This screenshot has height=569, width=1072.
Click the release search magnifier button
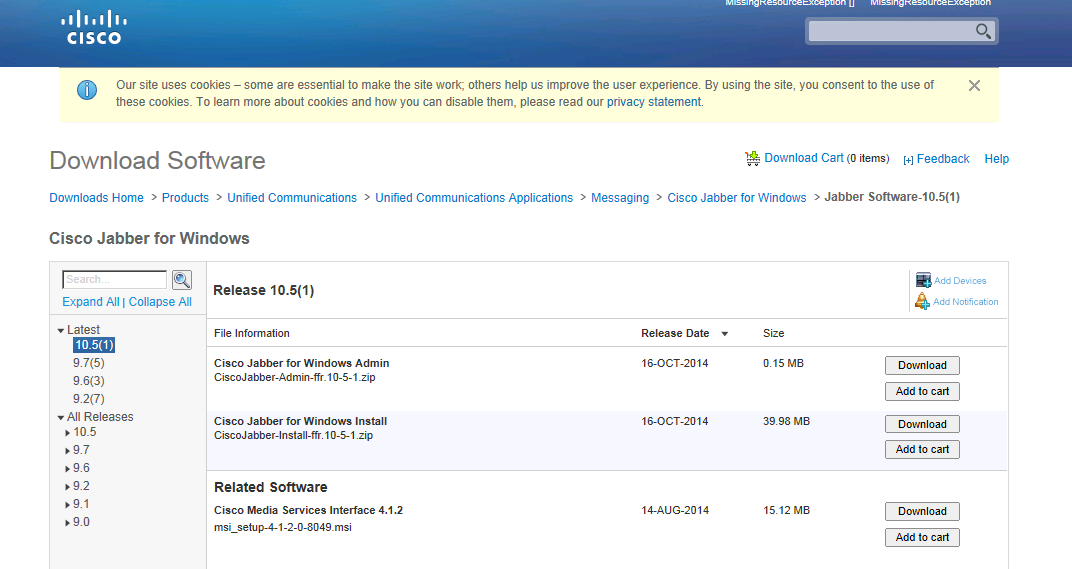click(182, 280)
